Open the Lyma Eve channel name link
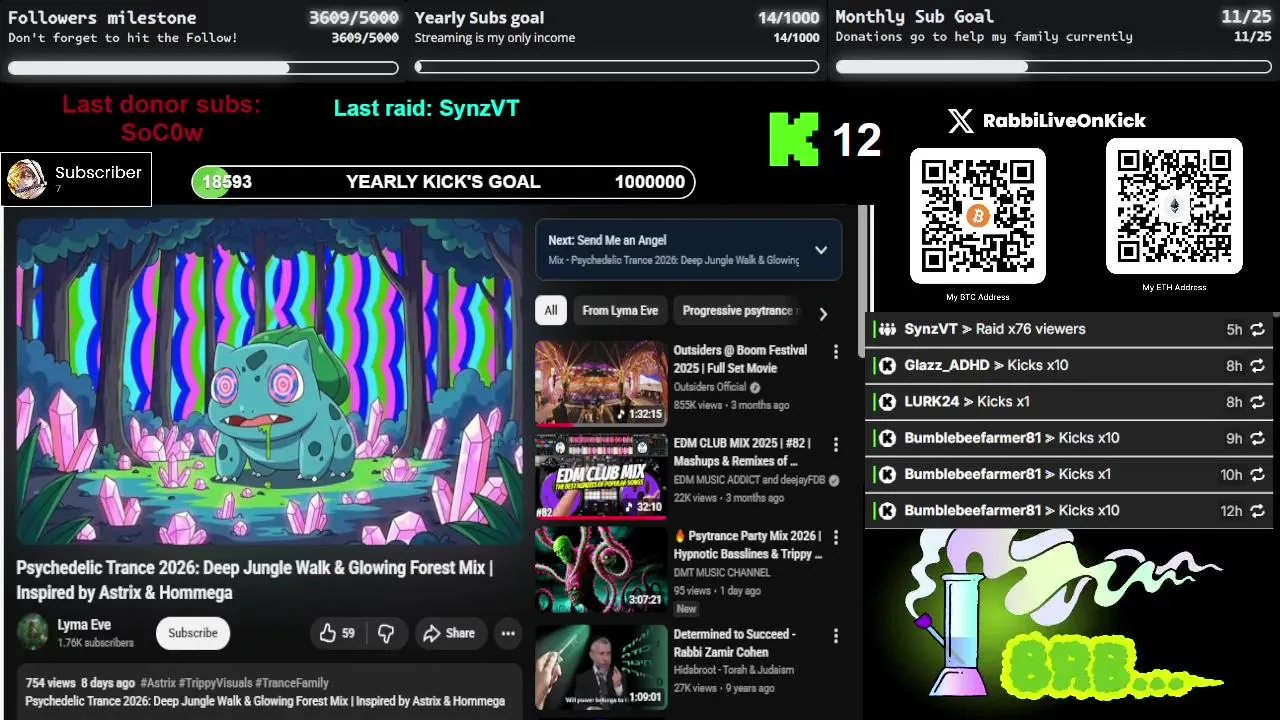 click(84, 625)
